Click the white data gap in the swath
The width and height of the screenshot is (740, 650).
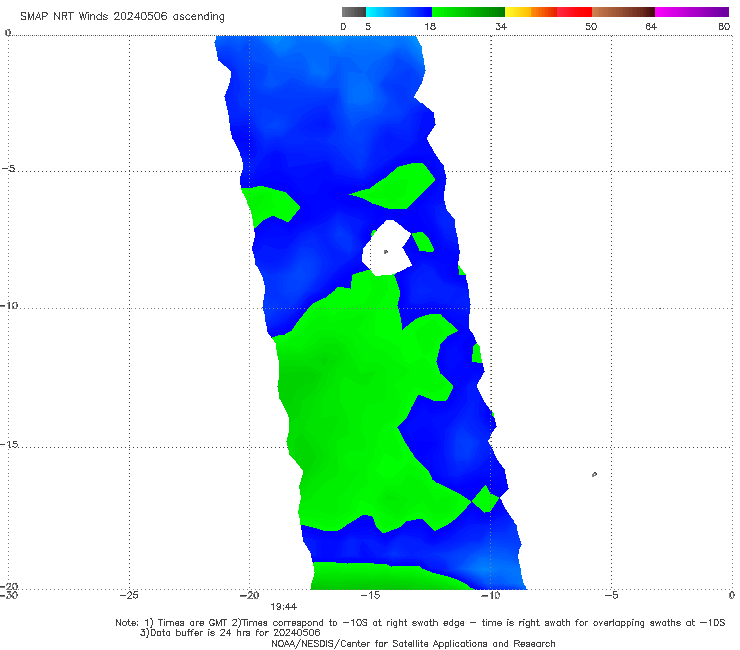(387, 248)
